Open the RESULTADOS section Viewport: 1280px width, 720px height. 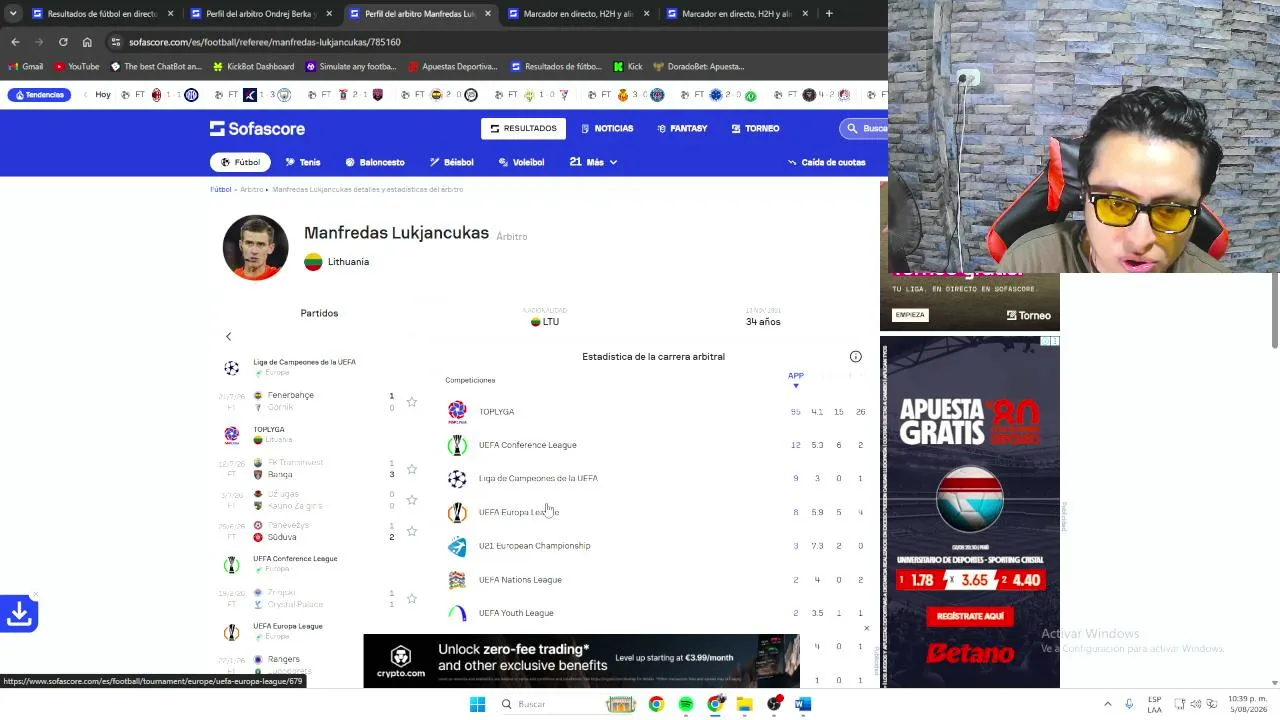pyautogui.click(x=523, y=129)
